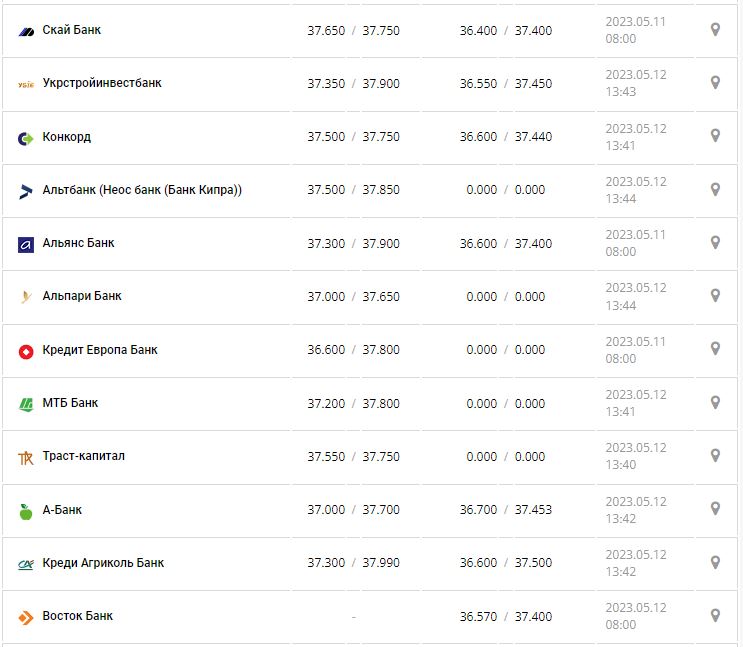Open location pin for Укрстройинвестбанк
Viewport: 743px width, 647px height.
[x=715, y=83]
